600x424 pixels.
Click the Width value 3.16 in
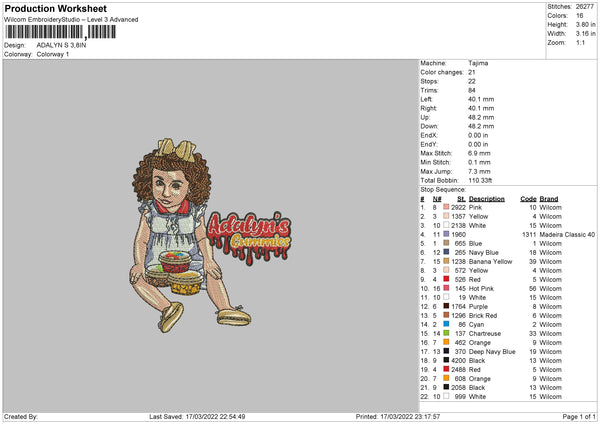585,34
